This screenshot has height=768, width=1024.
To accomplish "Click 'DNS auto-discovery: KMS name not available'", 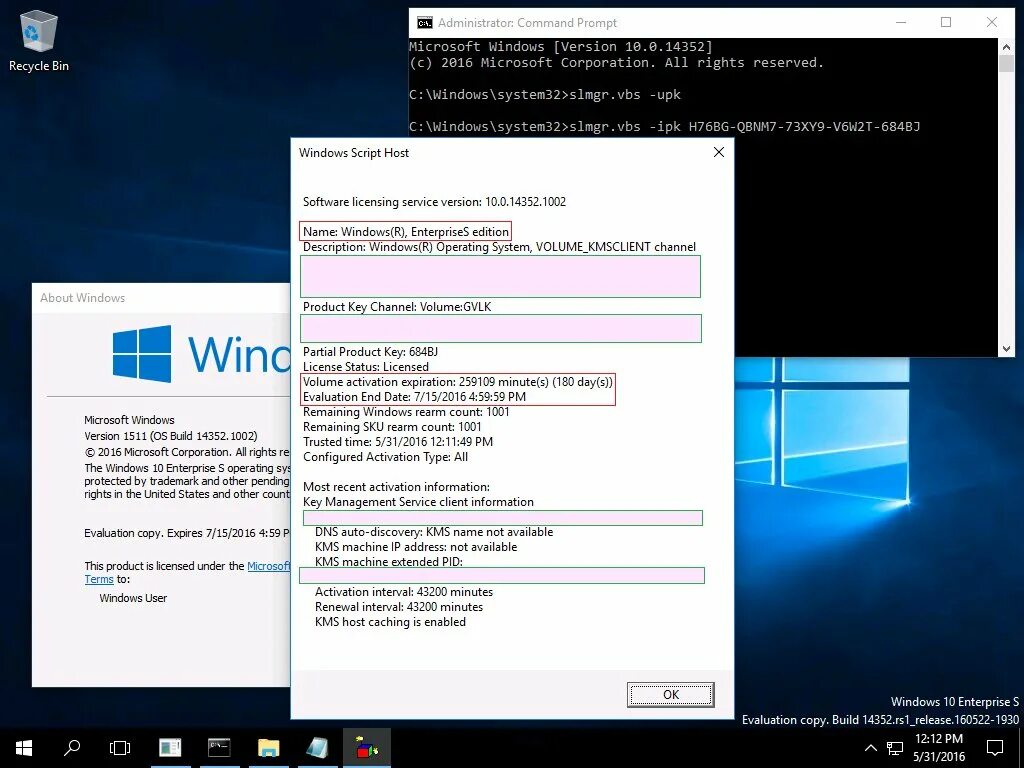I will pos(434,532).
